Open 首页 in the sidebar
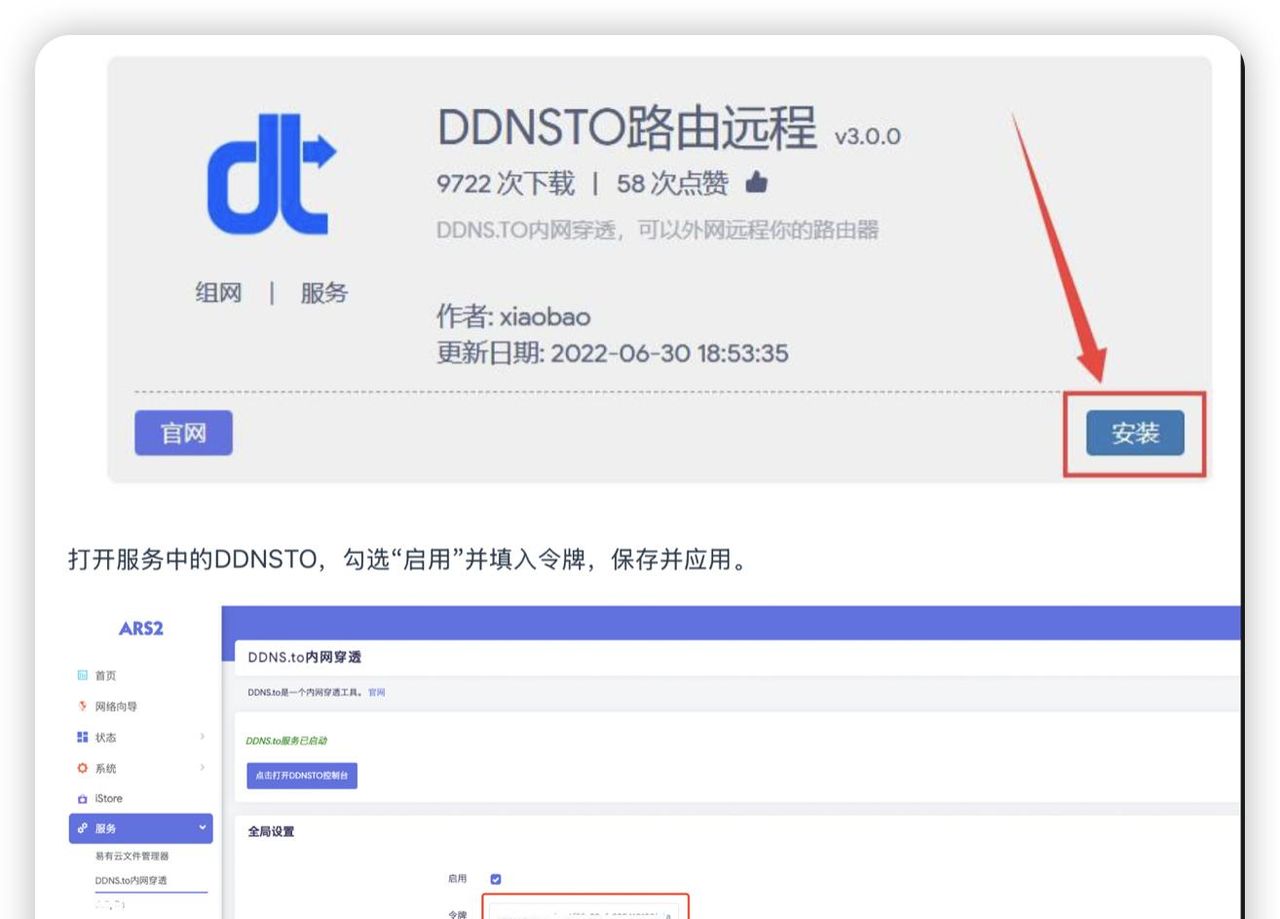Viewport: 1280px width, 919px height. tap(106, 676)
